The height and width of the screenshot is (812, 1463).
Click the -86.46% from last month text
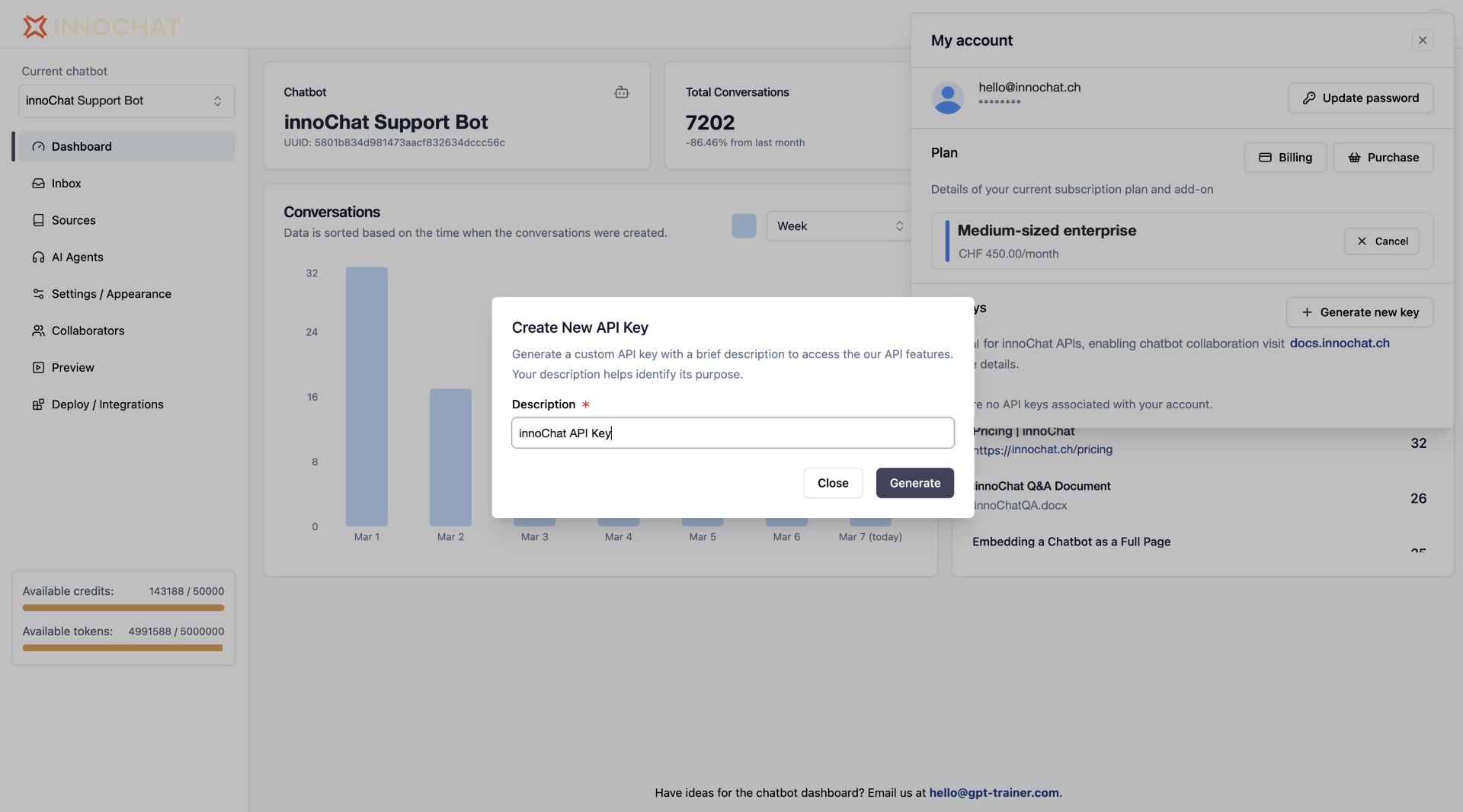745,142
